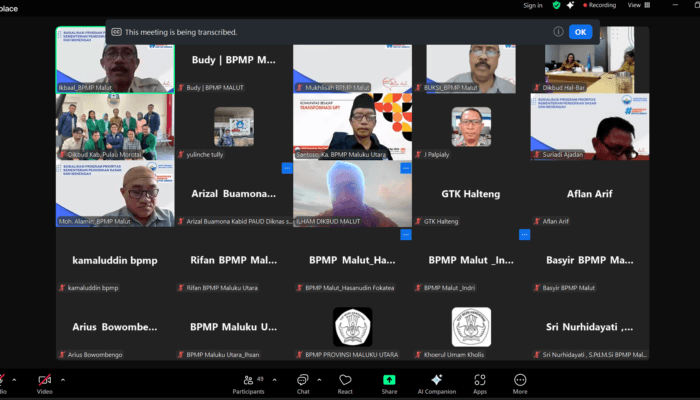Click the green Share screen icon
Image resolution: width=700 pixels, height=400 pixels.
click(x=389, y=383)
